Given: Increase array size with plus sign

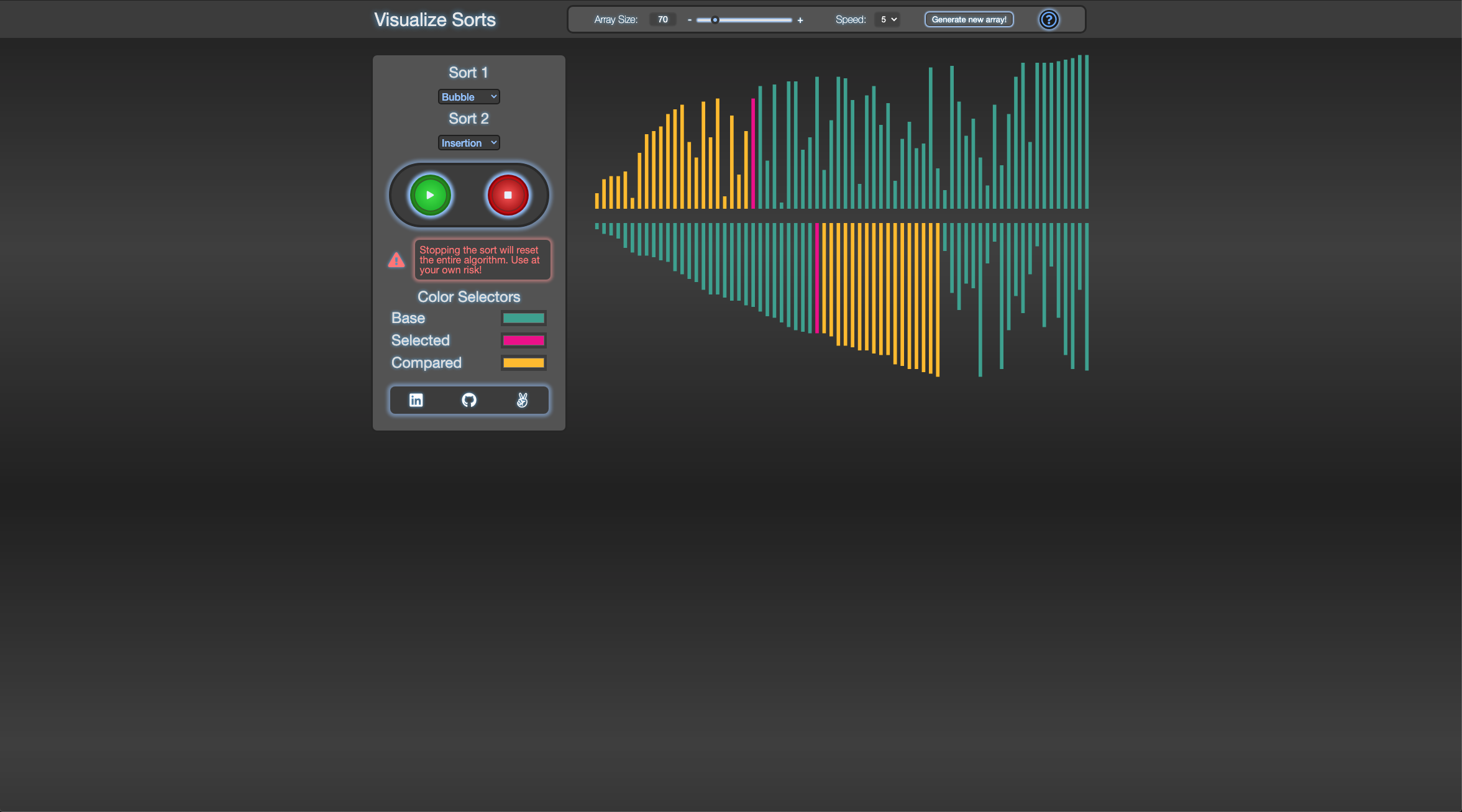Looking at the screenshot, I should tap(800, 20).
